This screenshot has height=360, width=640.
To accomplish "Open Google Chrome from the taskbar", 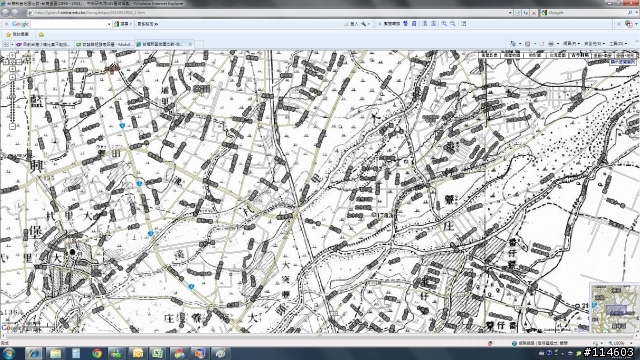I will 97,353.
